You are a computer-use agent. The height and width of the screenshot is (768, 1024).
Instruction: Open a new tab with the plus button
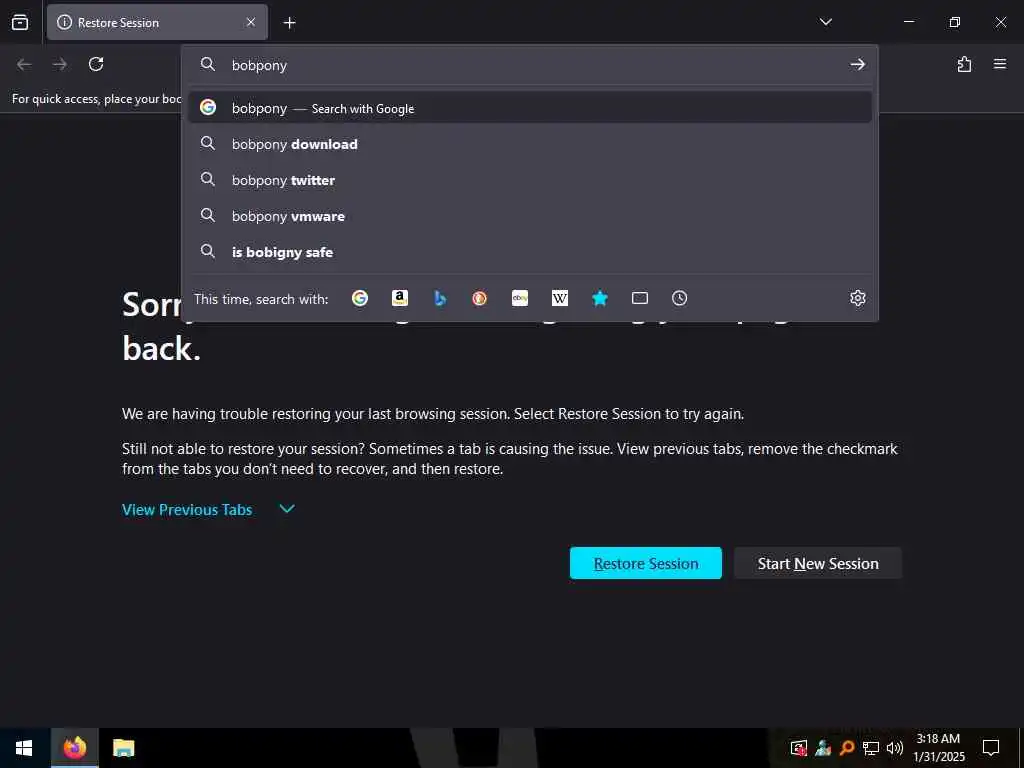point(289,23)
